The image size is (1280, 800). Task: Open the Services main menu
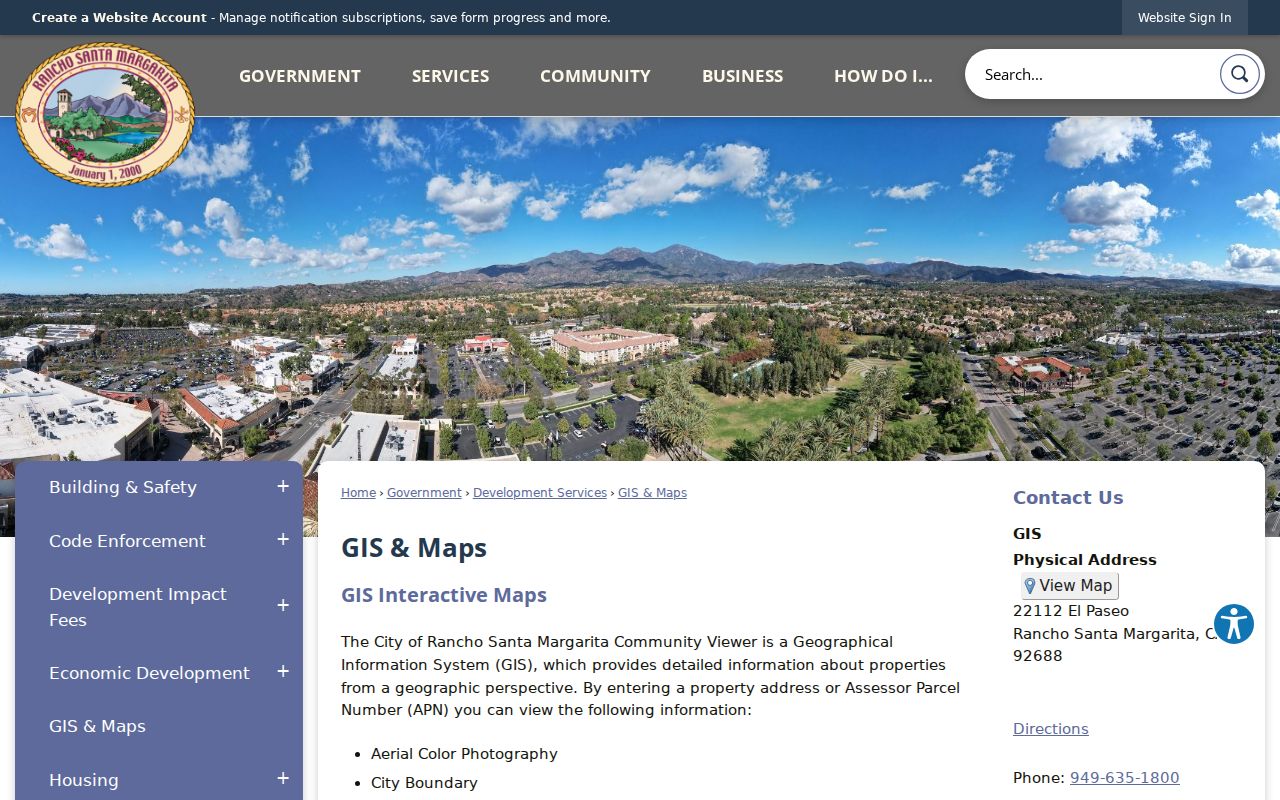(x=451, y=76)
